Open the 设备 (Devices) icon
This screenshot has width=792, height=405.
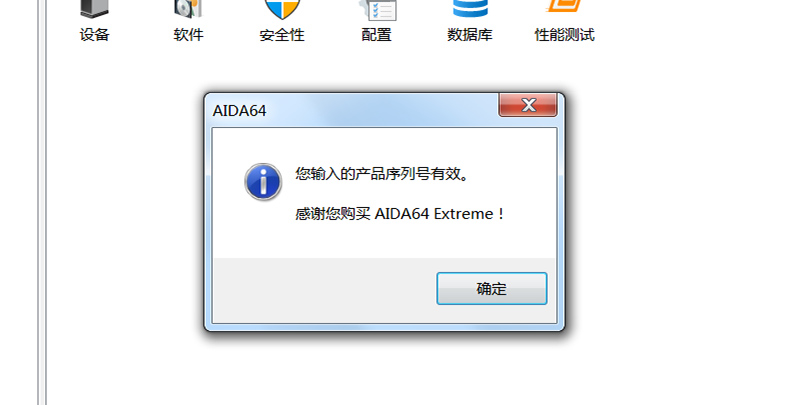coord(94,8)
